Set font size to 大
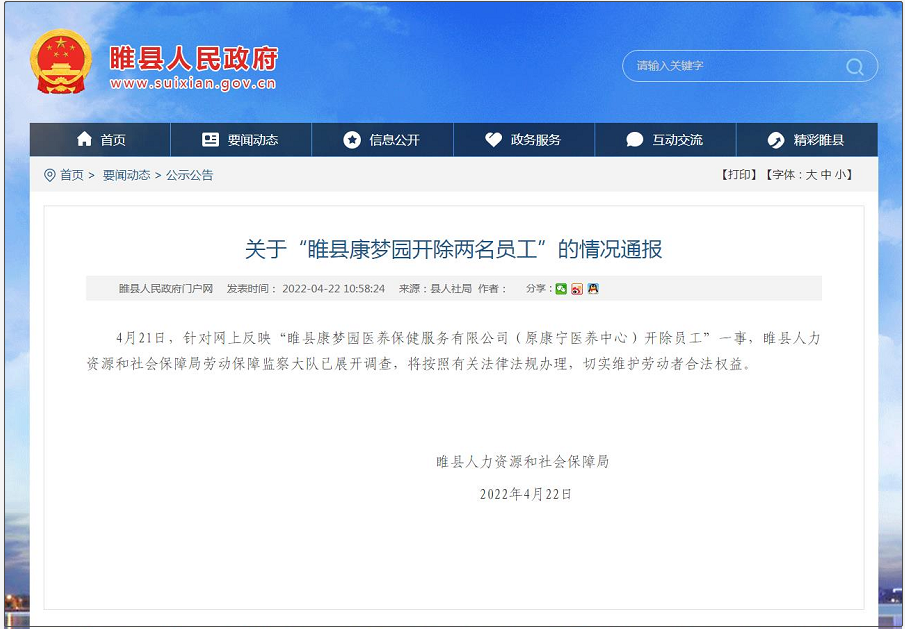Image resolution: width=905 pixels, height=629 pixels. 811,174
